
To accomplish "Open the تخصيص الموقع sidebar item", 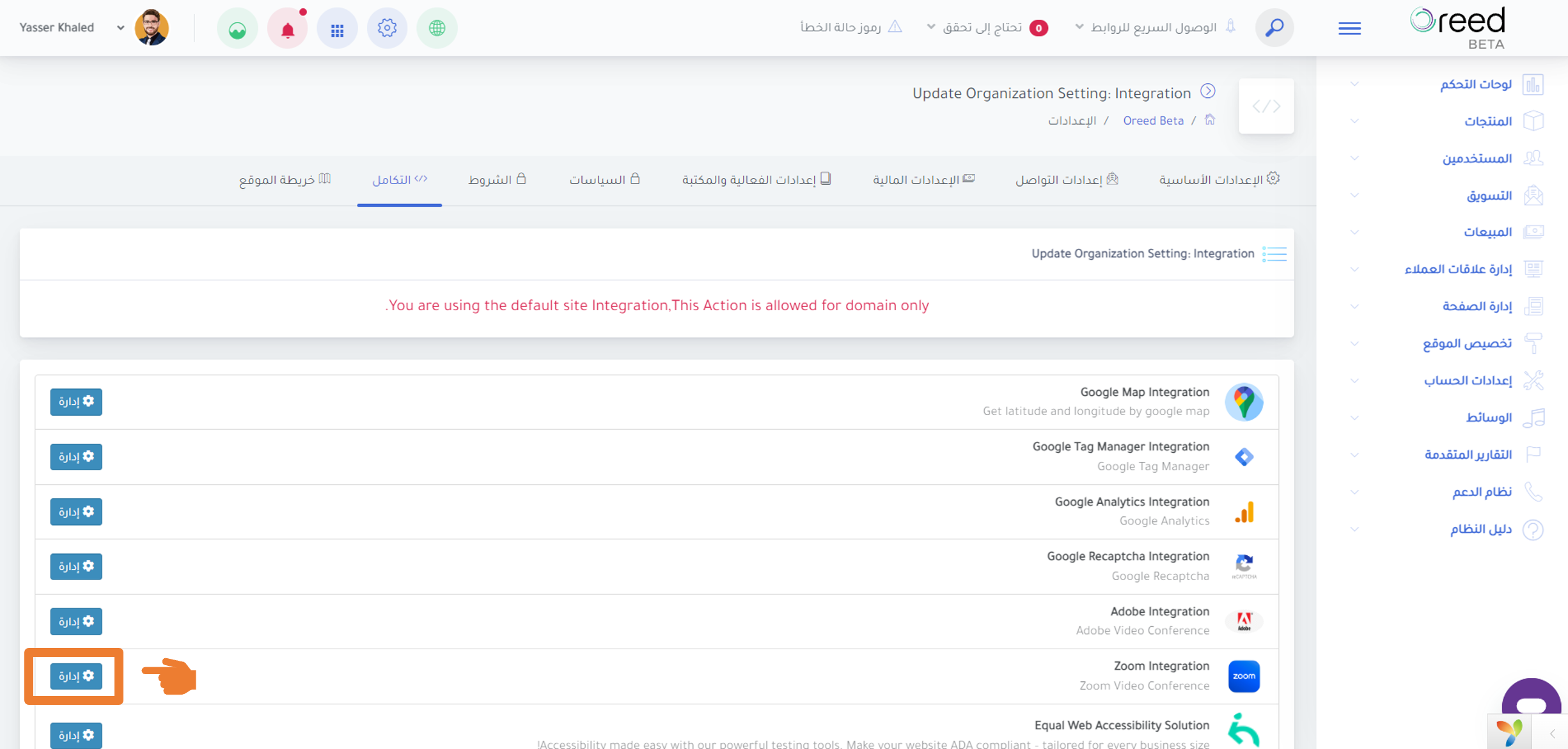I will pyautogui.click(x=1445, y=343).
